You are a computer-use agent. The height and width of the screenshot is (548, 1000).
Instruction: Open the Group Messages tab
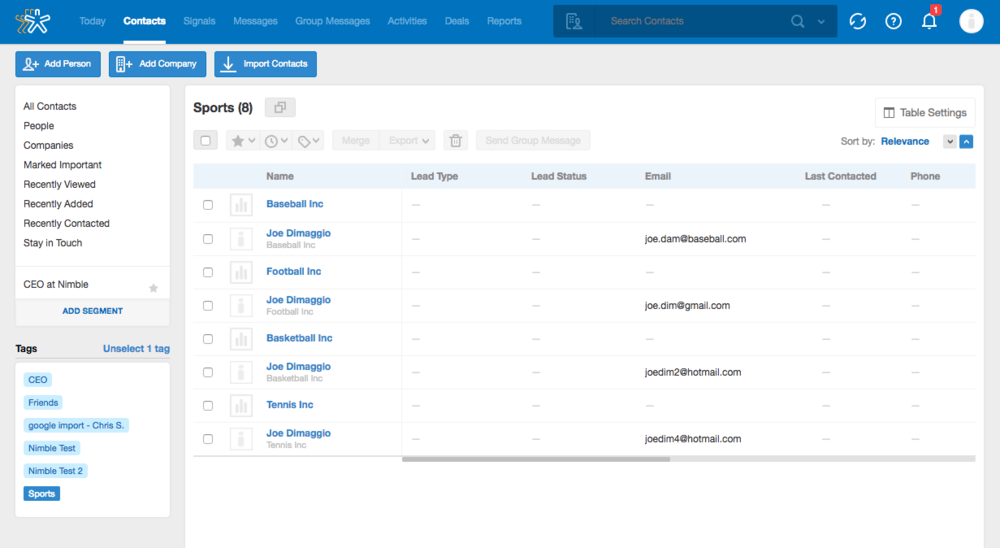pyautogui.click(x=332, y=21)
